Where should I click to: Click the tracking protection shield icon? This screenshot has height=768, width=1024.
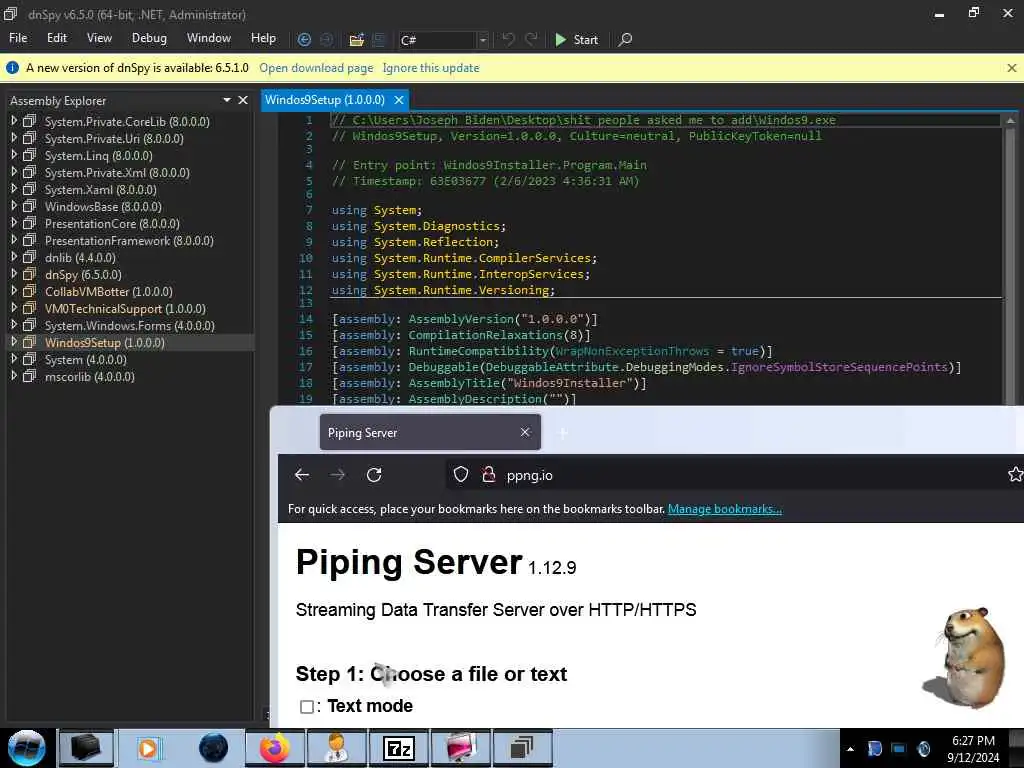coord(460,475)
